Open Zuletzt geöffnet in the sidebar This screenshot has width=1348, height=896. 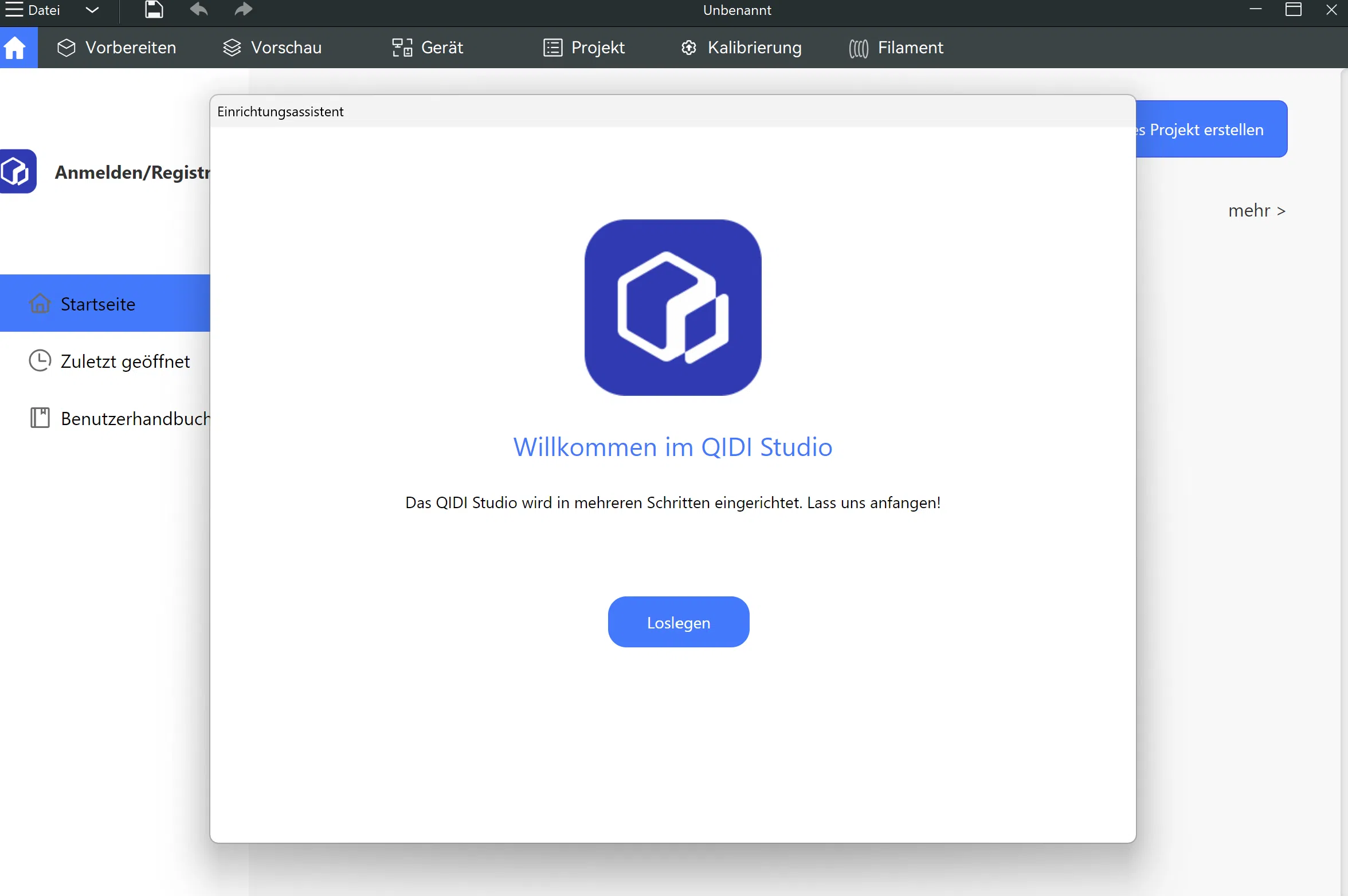(105, 361)
